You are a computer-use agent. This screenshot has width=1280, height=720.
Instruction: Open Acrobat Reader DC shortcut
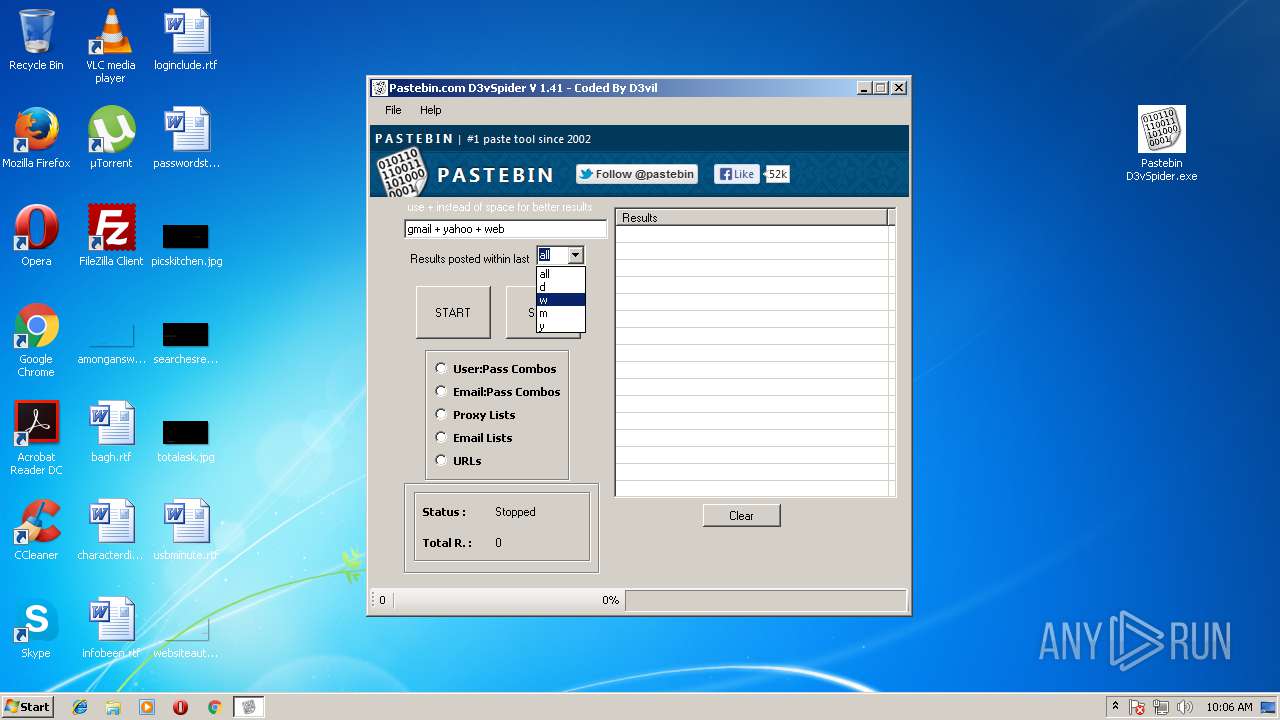(36, 438)
